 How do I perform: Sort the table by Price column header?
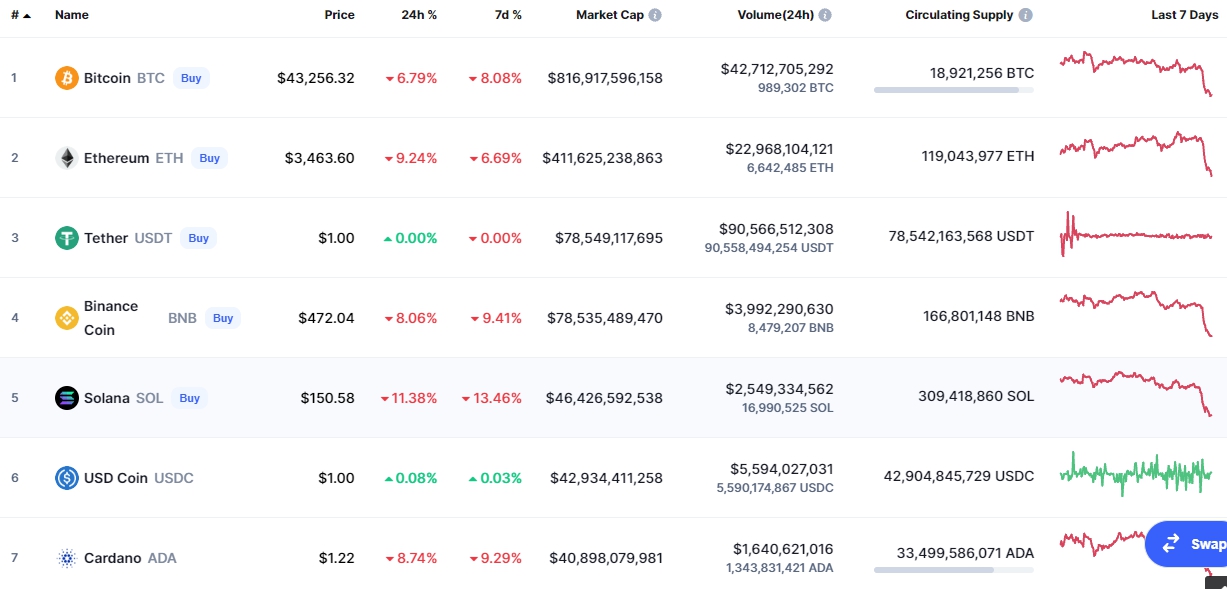339,16
